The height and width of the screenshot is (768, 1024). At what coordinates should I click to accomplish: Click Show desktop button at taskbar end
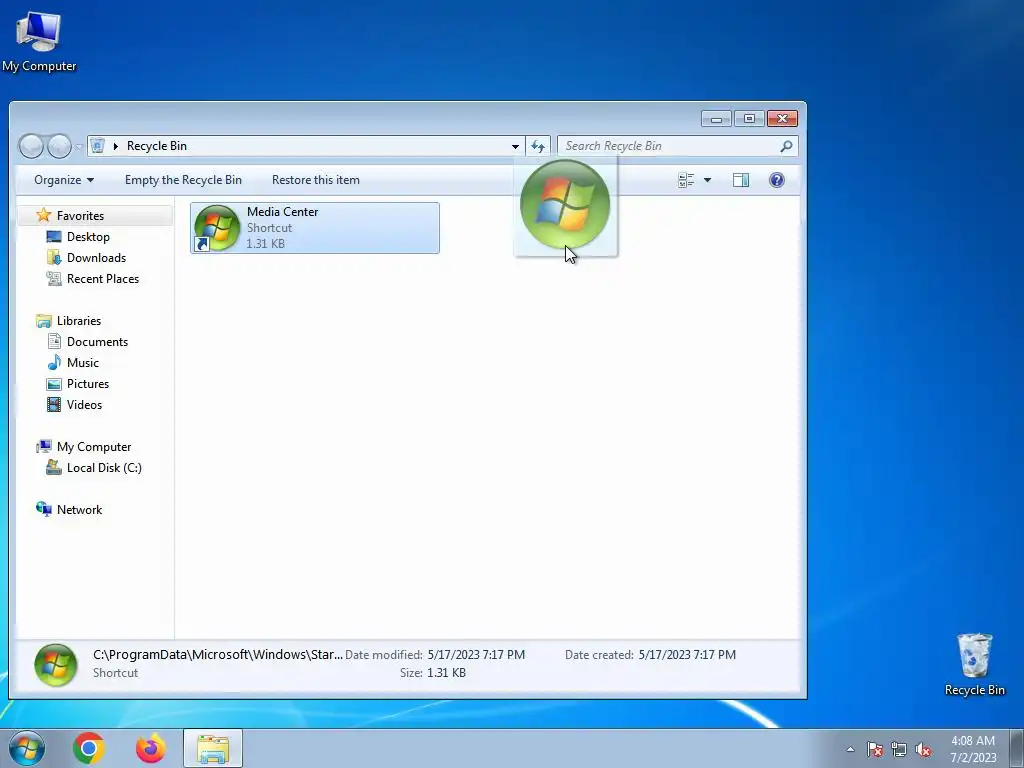1016,748
